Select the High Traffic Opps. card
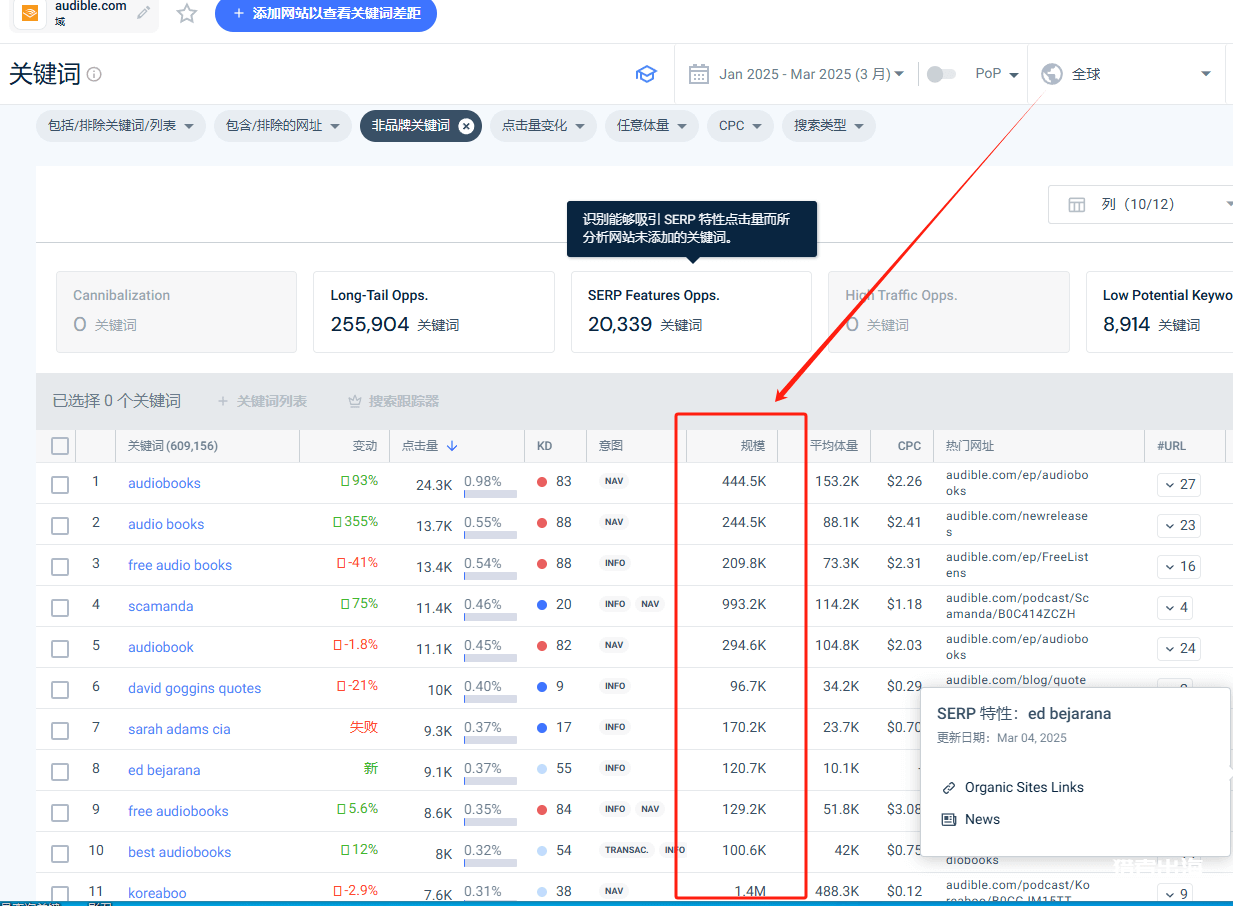Screen dimensions: 1233x906 (x=949, y=312)
